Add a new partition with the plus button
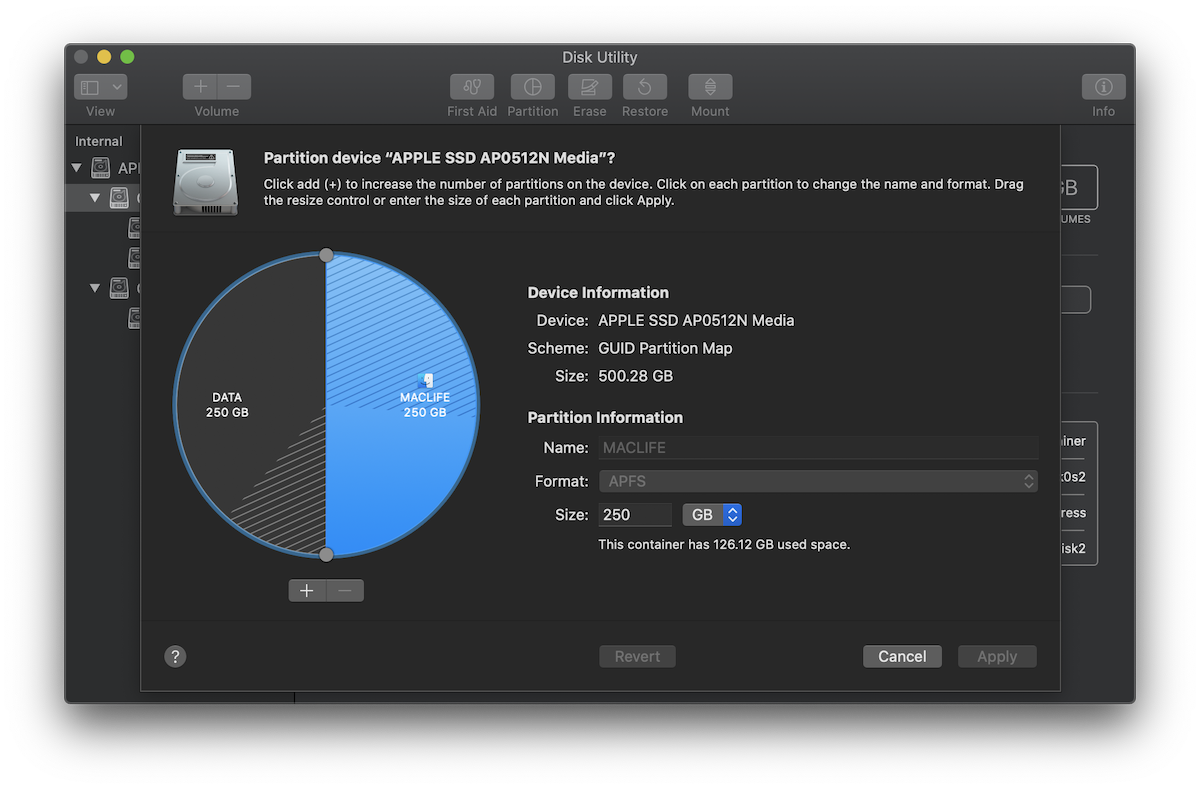The image size is (1200, 789). pyautogui.click(x=307, y=590)
